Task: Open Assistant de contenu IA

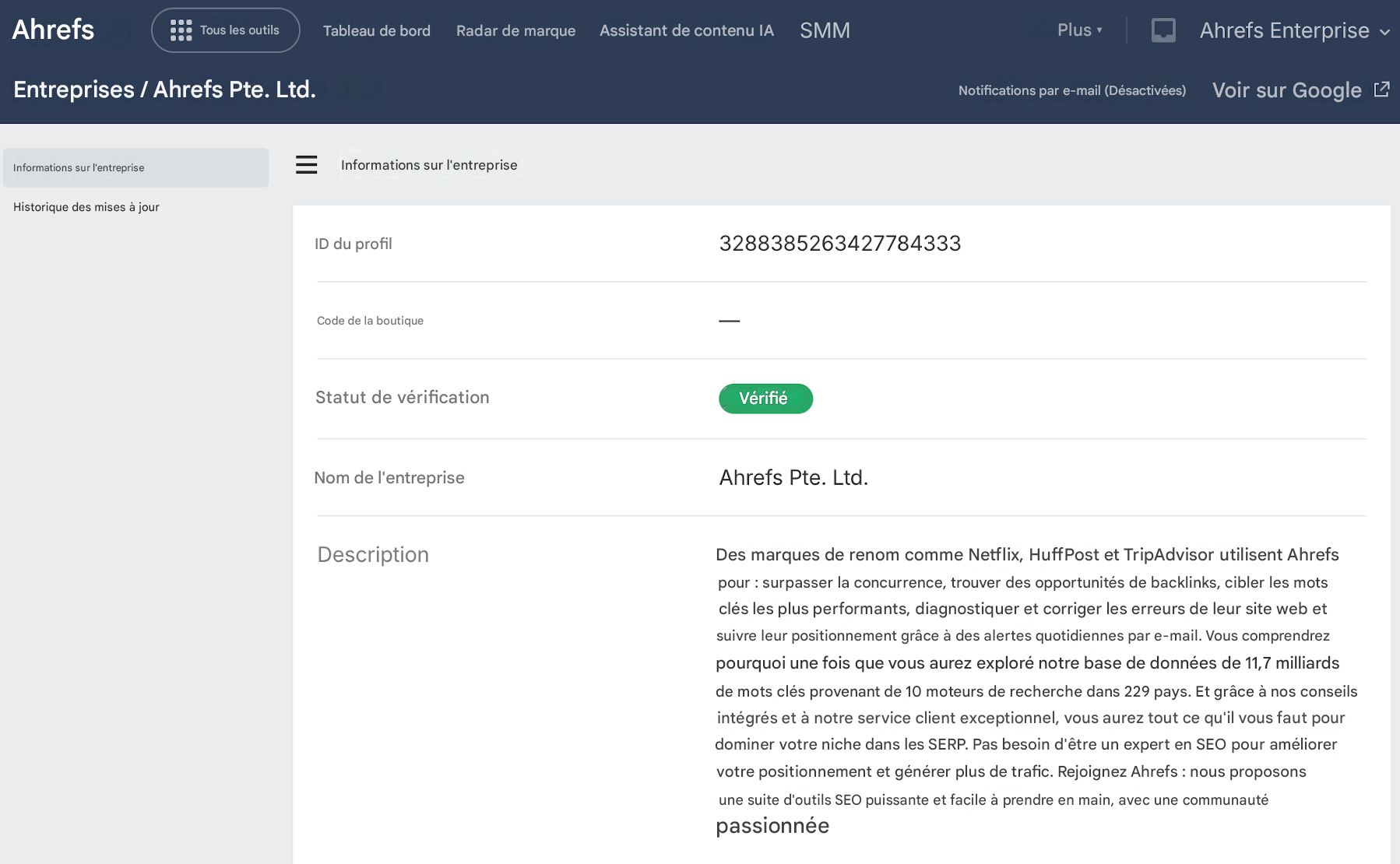Action: pos(687,30)
